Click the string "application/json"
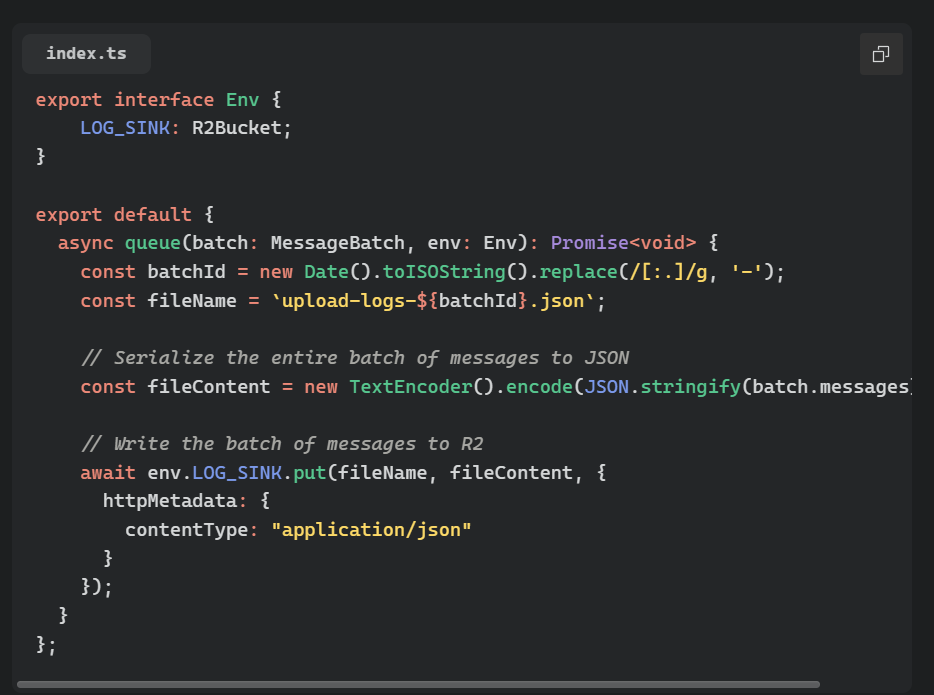The height and width of the screenshot is (695, 934). [371, 530]
